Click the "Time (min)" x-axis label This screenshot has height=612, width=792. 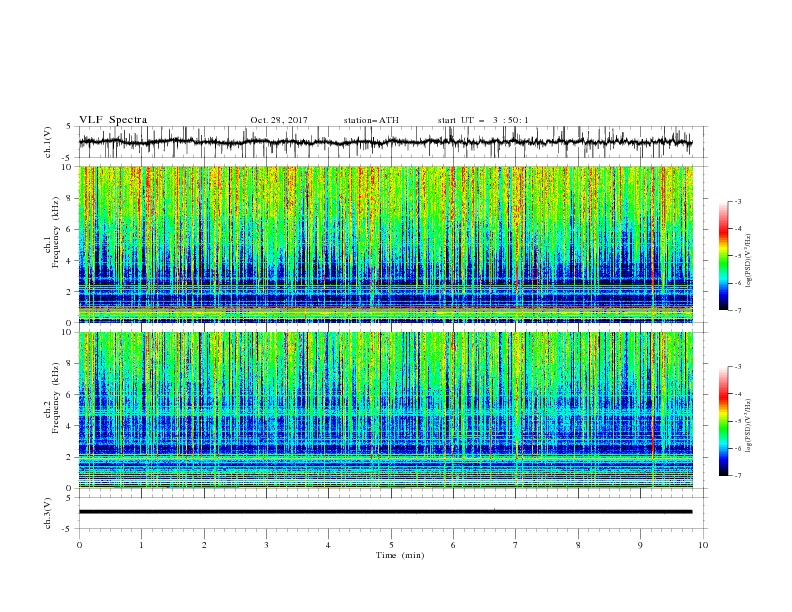point(400,555)
